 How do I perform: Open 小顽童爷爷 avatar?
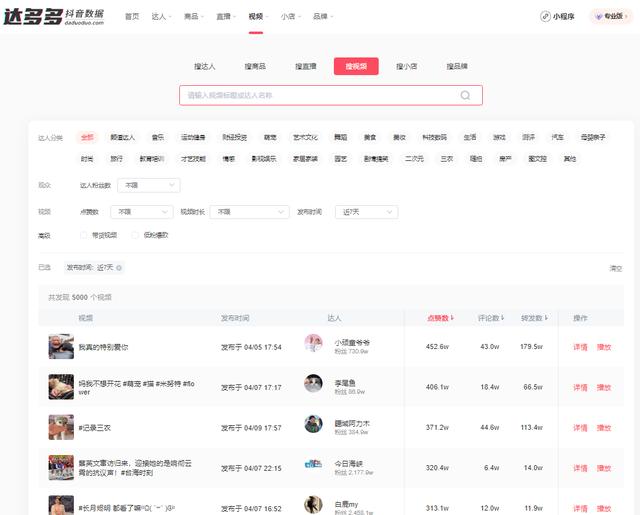click(313, 343)
